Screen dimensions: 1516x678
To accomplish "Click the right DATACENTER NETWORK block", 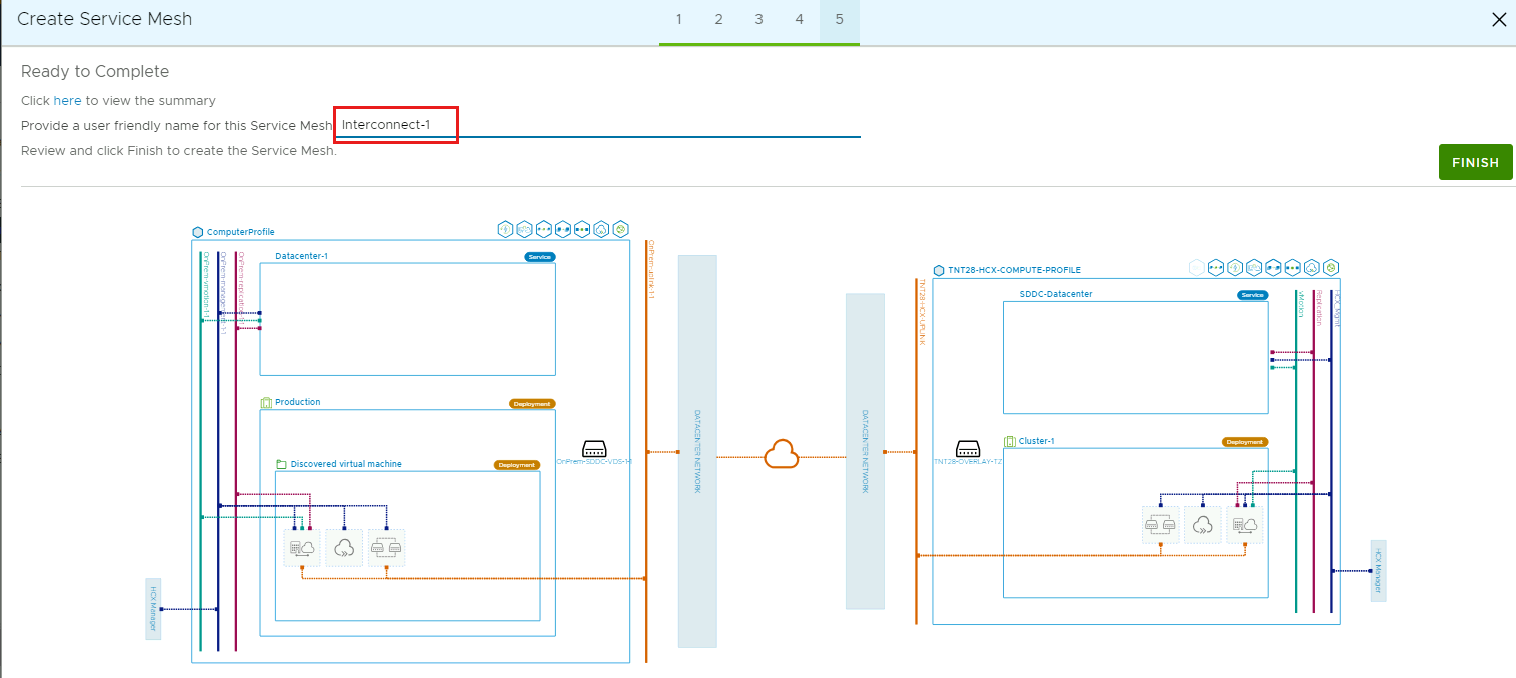I will (x=865, y=451).
